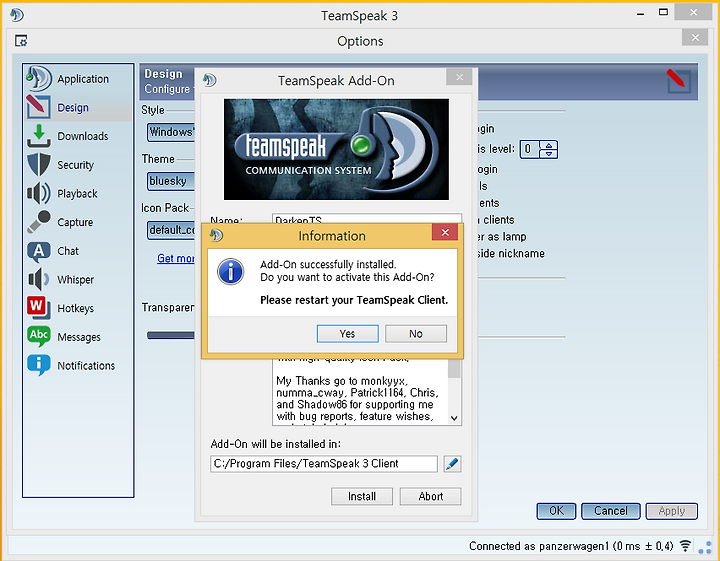Viewport: 720px width, 561px height.
Task: Click the level value field showing 0
Action: (x=530, y=149)
